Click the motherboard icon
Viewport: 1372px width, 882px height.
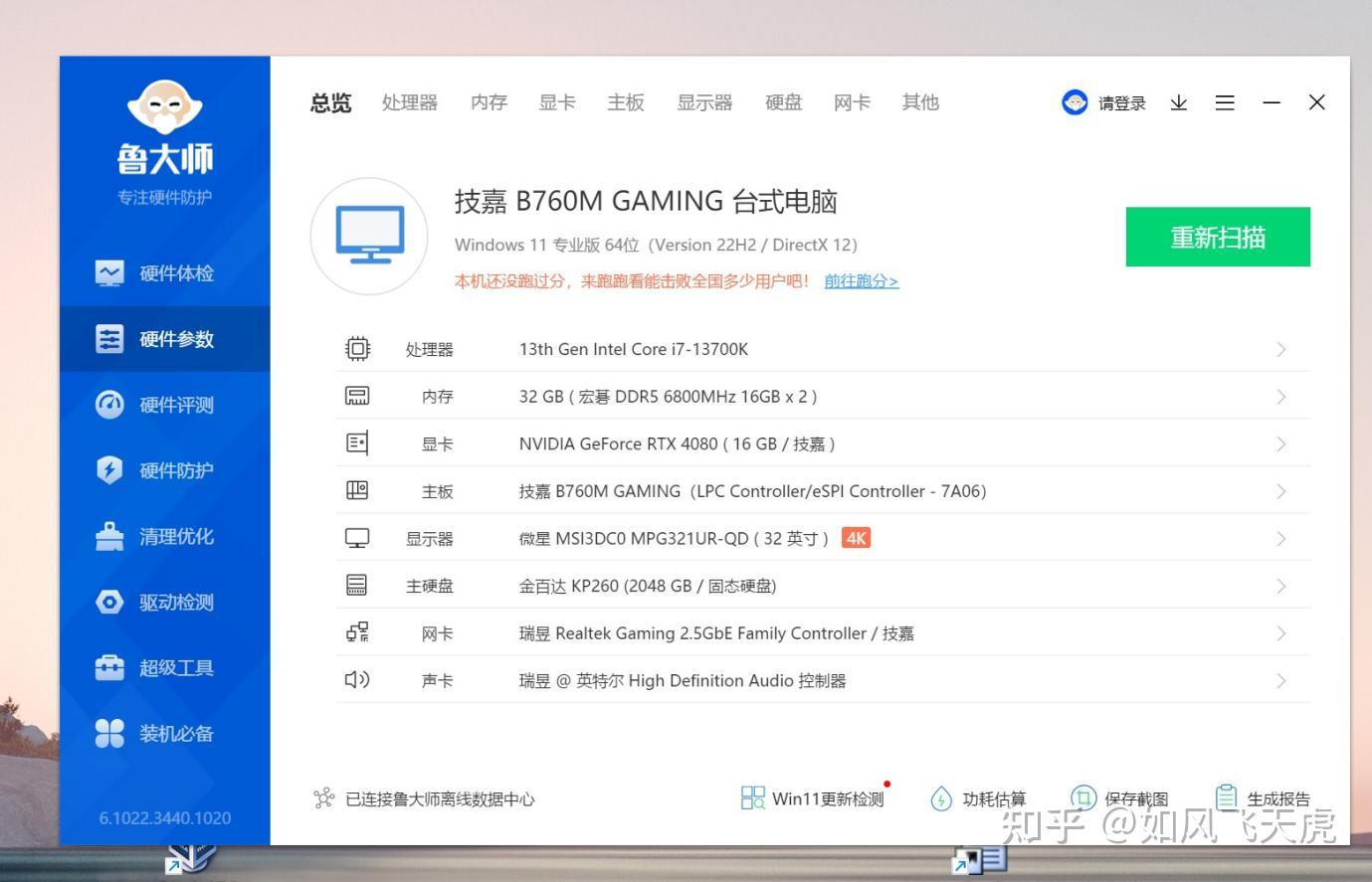[357, 490]
